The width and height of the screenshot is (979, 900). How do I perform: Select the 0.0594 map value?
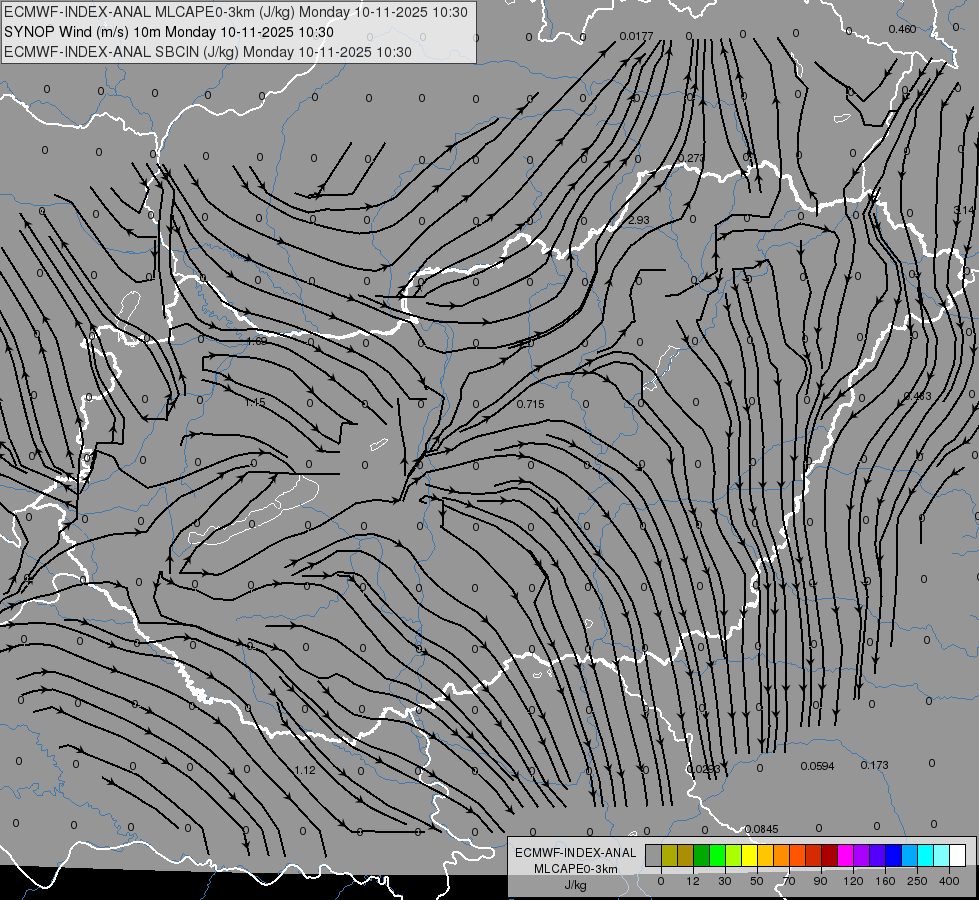pos(817,766)
